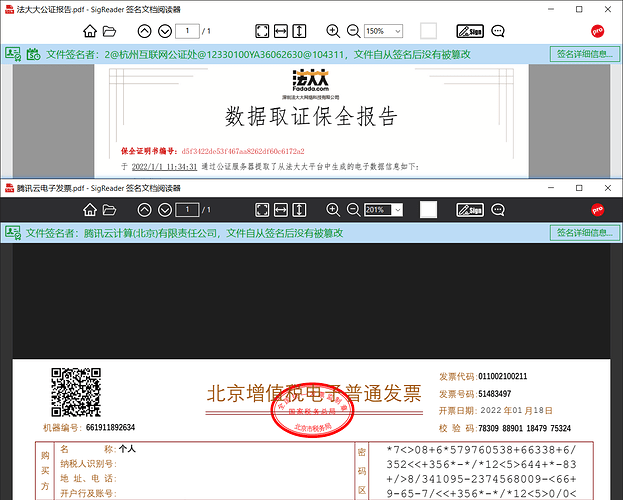Open comments chat icon in top window
The width and height of the screenshot is (623, 500).
pyautogui.click(x=498, y=31)
